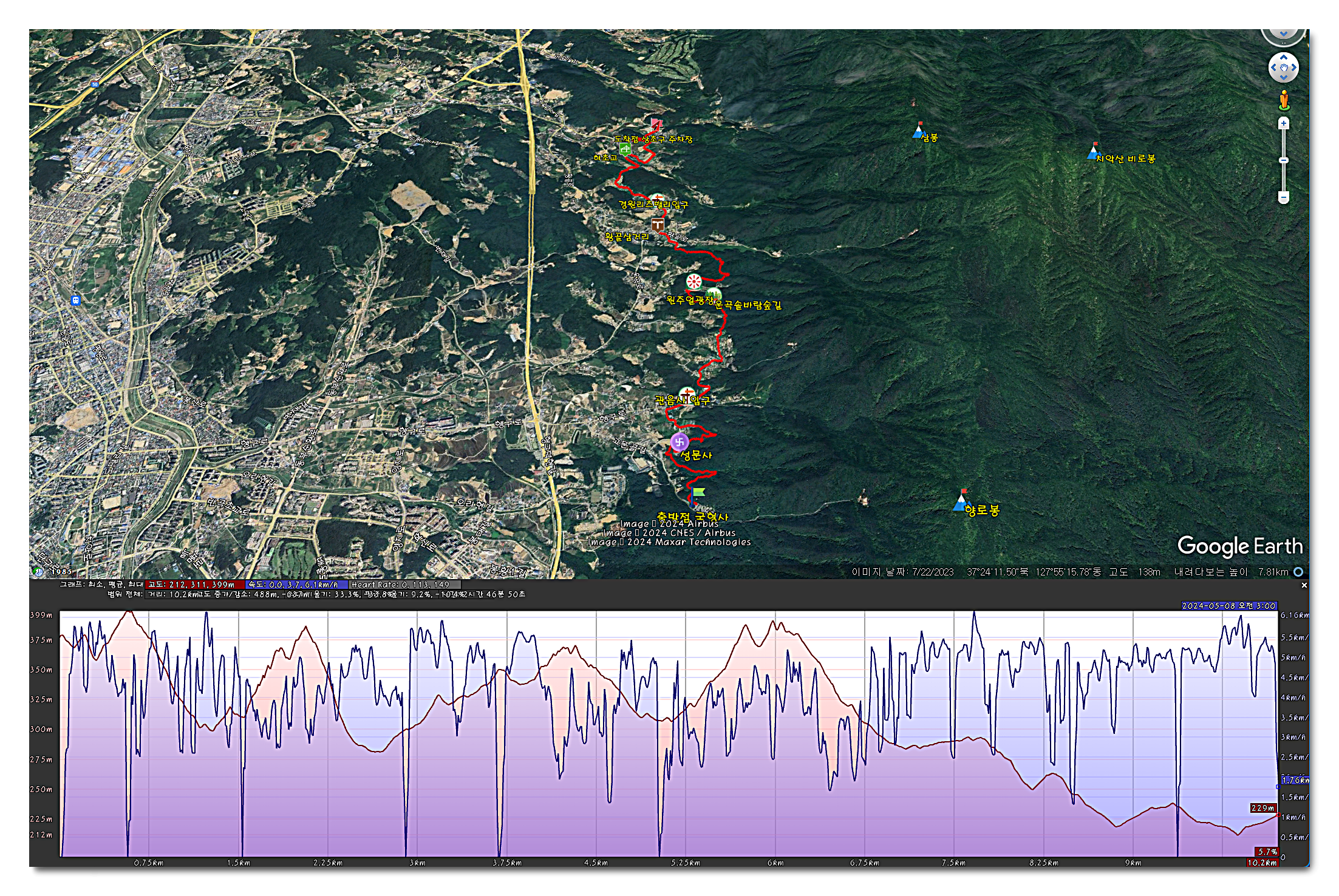Click the green bridge placemark at 하초교
The height and width of the screenshot is (896, 1339).
pos(625,148)
